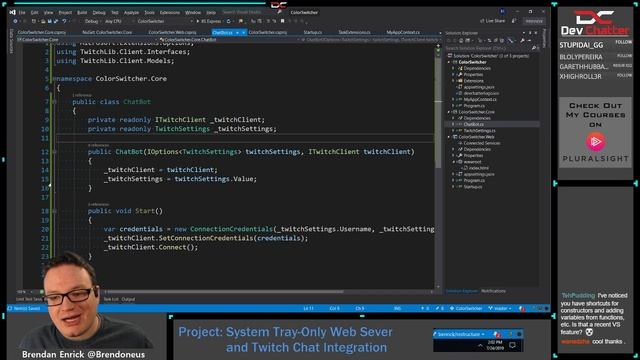Click the pending changes pencil in status bar
640x360 pixels.
tap(439, 308)
